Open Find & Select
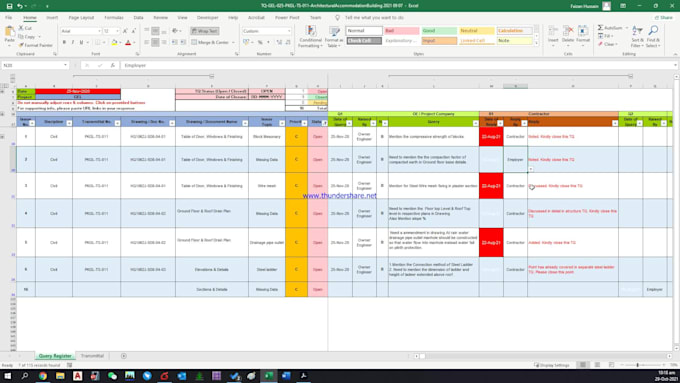Viewport: 680px width, 383px height. tap(653, 36)
